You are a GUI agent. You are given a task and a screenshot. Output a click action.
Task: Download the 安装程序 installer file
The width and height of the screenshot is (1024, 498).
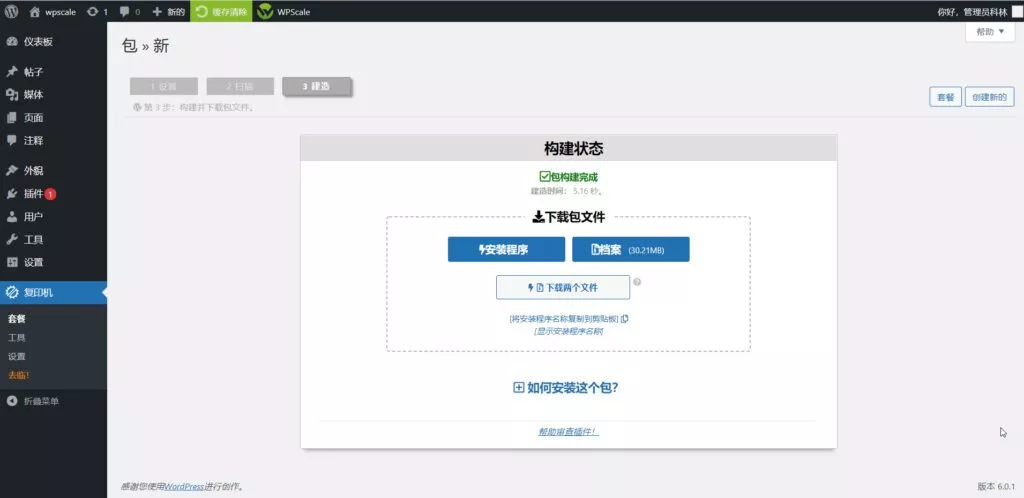click(x=506, y=249)
